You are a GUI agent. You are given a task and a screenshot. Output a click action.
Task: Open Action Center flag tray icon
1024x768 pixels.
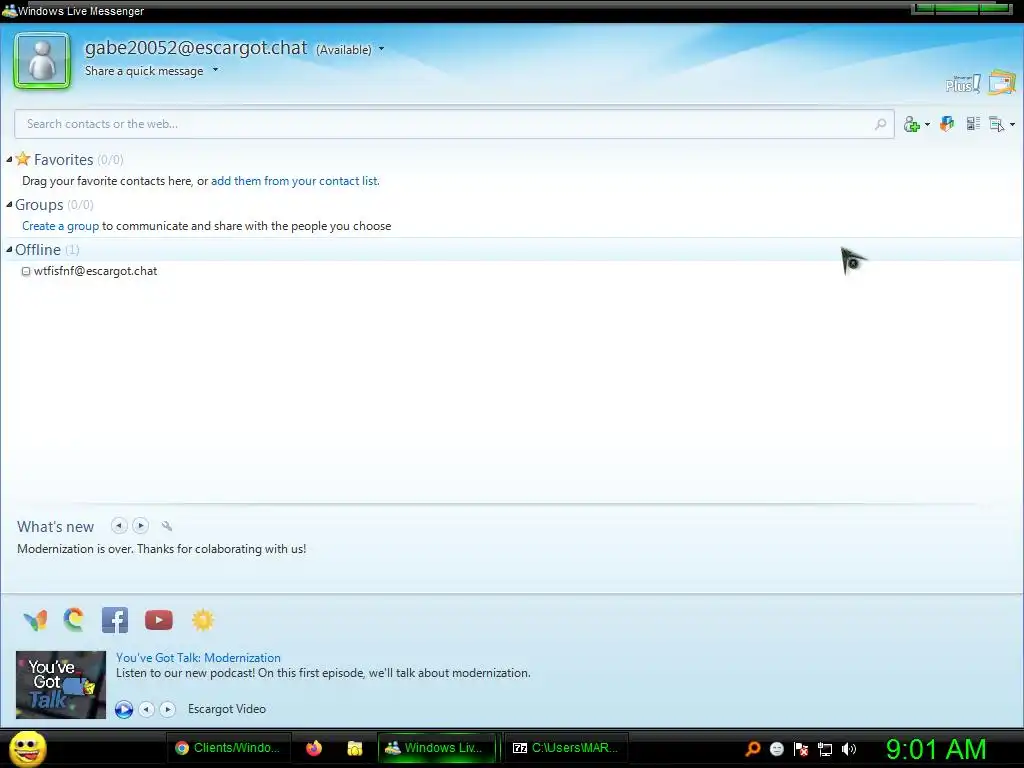click(801, 749)
